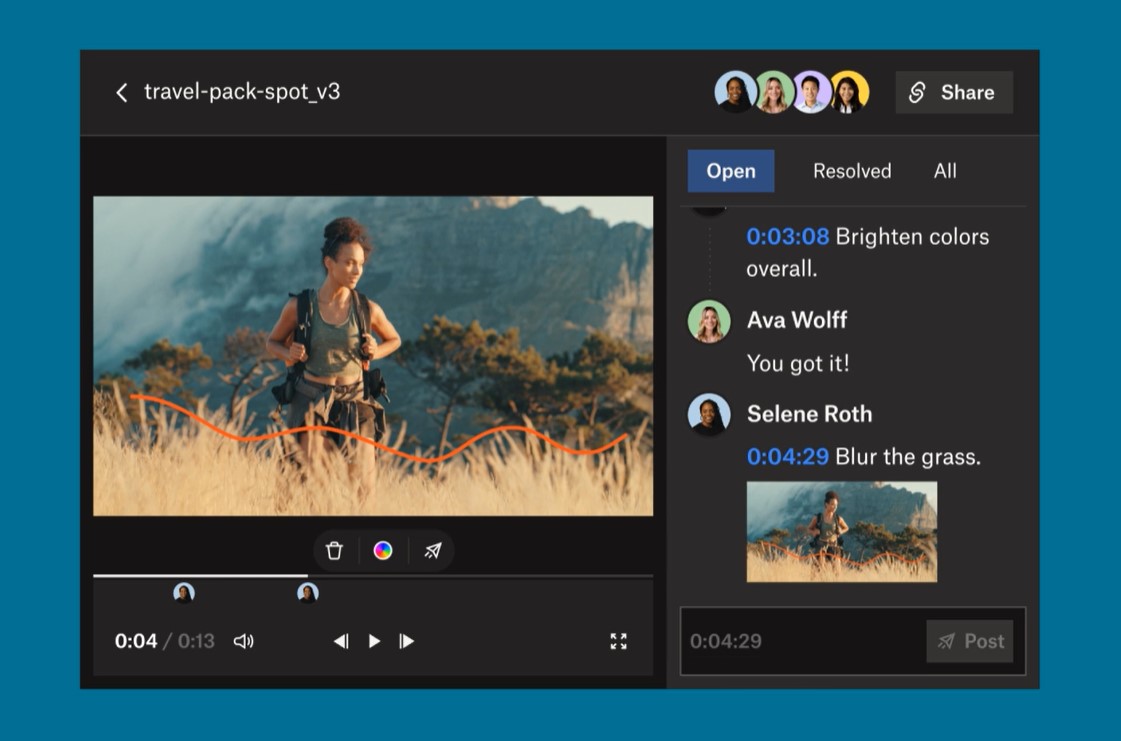Switch to the Resolved comments tab
This screenshot has height=741, width=1121.
tap(851, 171)
